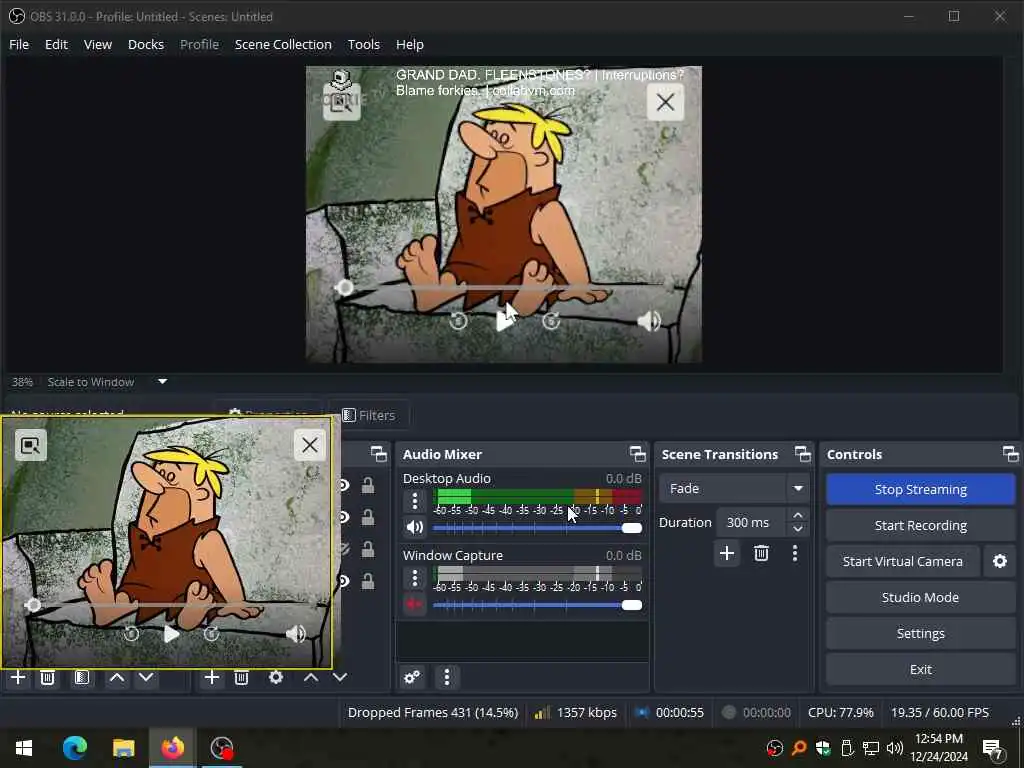Move scene up with the arrow icon
The image size is (1024, 768).
pos(117,677)
